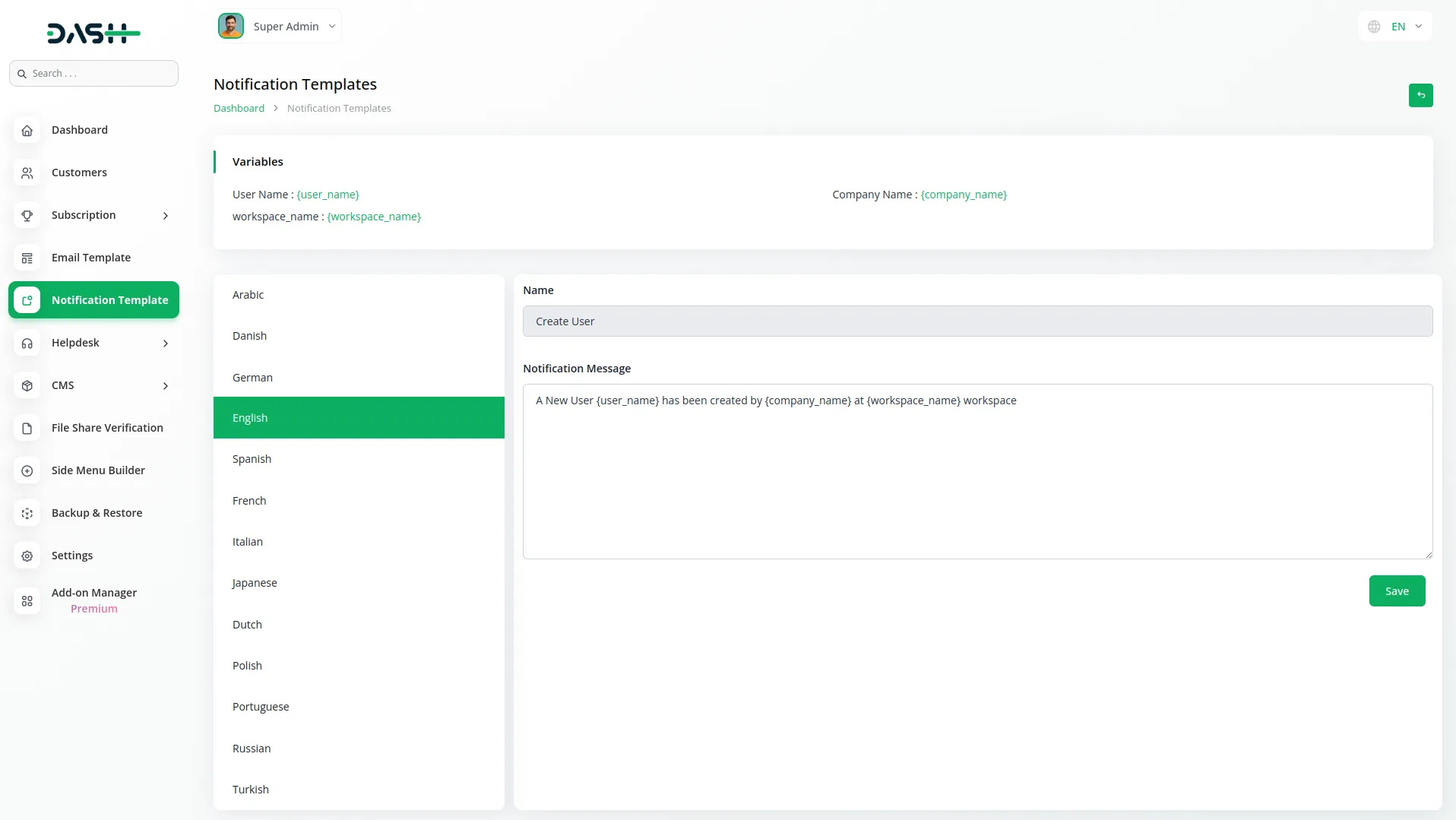Screen dimensions: 1456x820
Task: Save the notification template
Action: [x=1397, y=590]
